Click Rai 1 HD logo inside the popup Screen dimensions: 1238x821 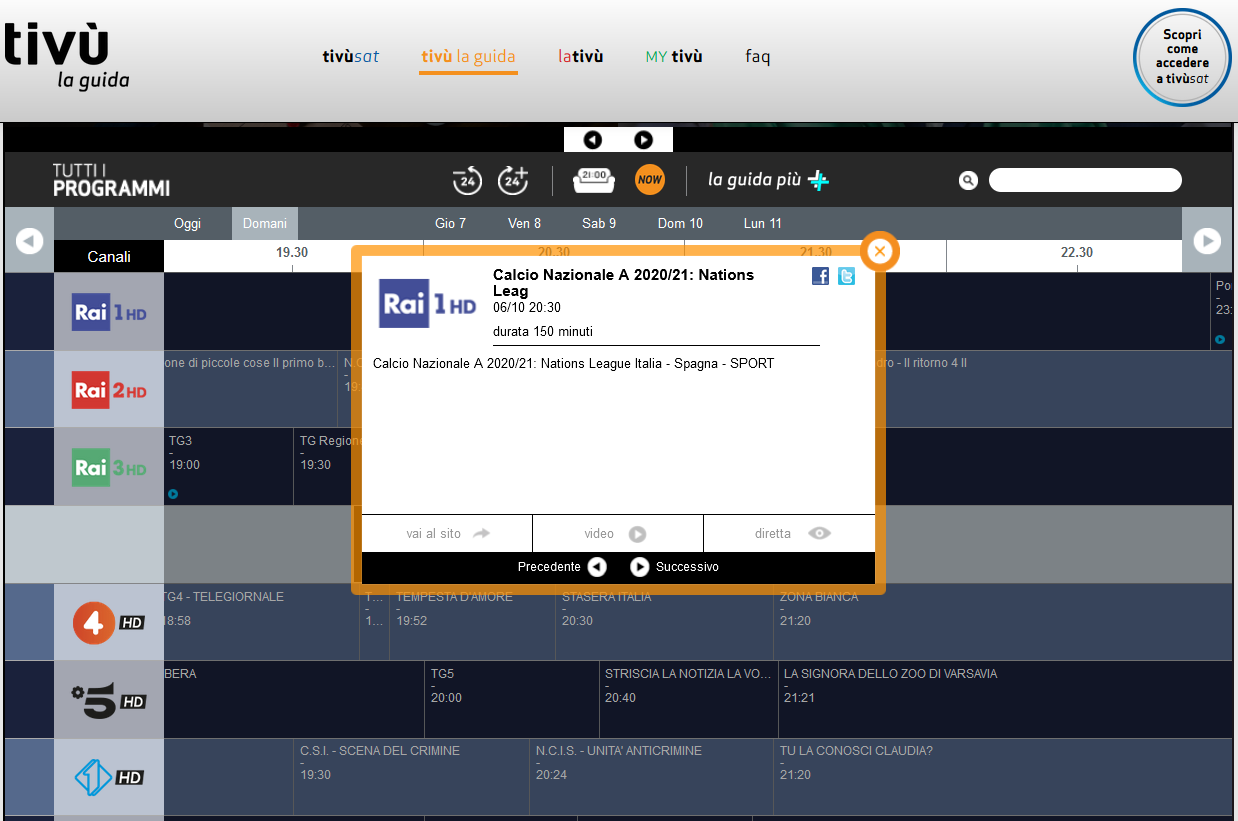tap(428, 304)
